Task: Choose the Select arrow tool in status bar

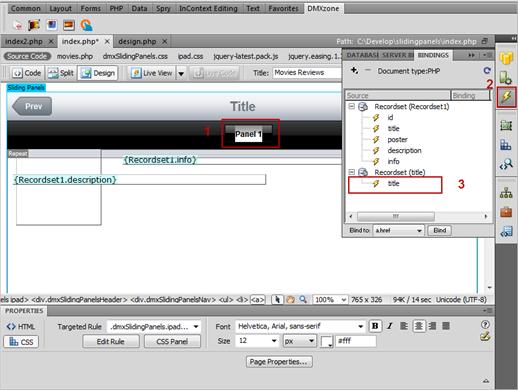Action: coord(277,300)
